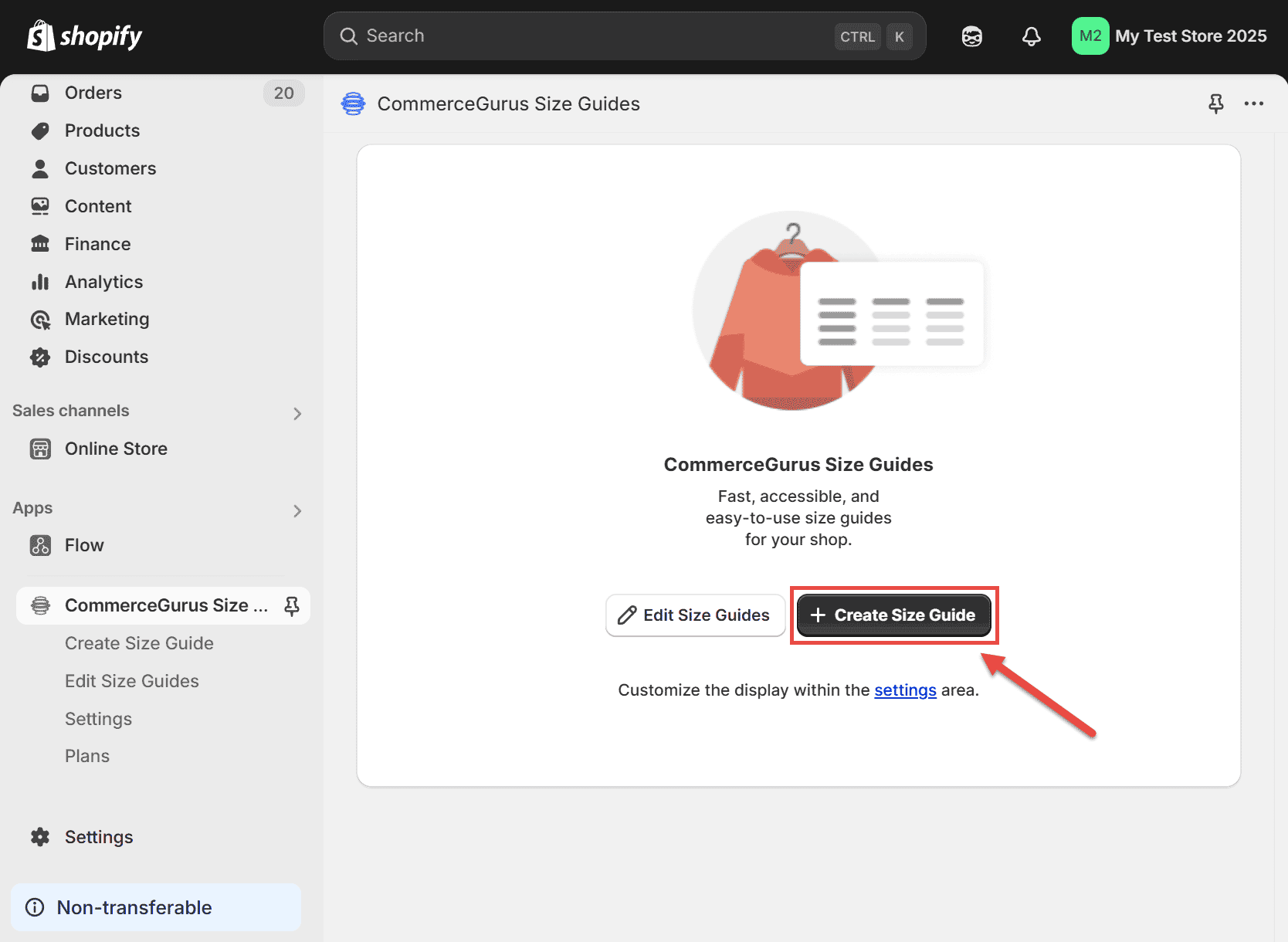Open Edit Size Guides sidebar sub-item
Screen dimensions: 1288x942
click(x=132, y=681)
